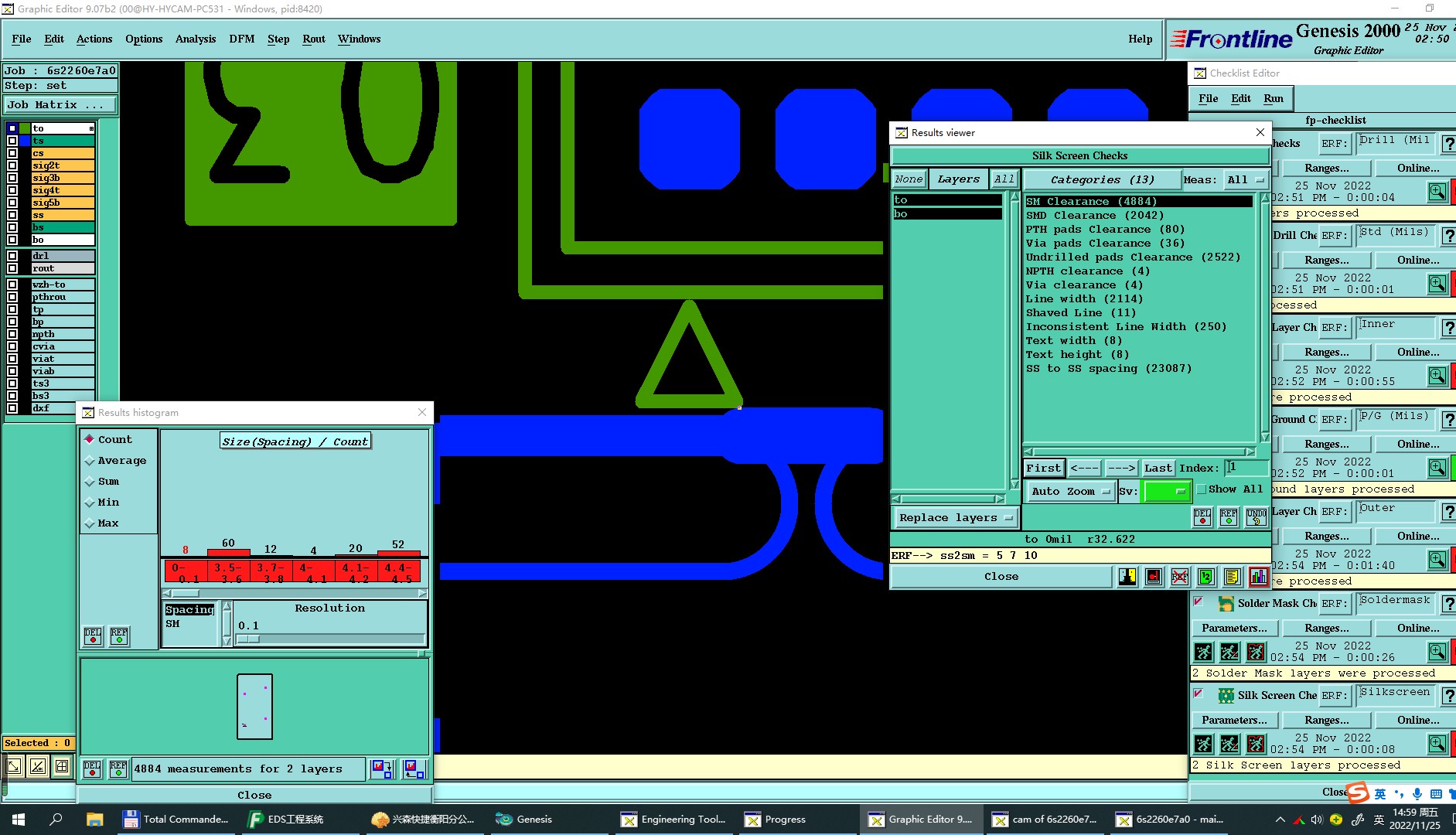Run Solder Mask check on all (first runner icon)

click(x=1204, y=653)
